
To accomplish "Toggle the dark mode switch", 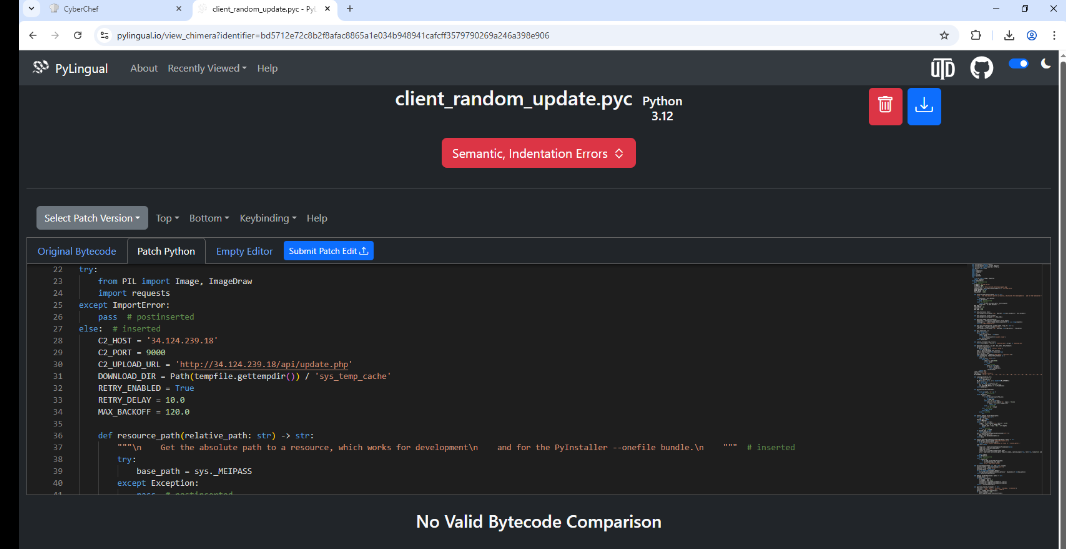I will coord(1018,64).
